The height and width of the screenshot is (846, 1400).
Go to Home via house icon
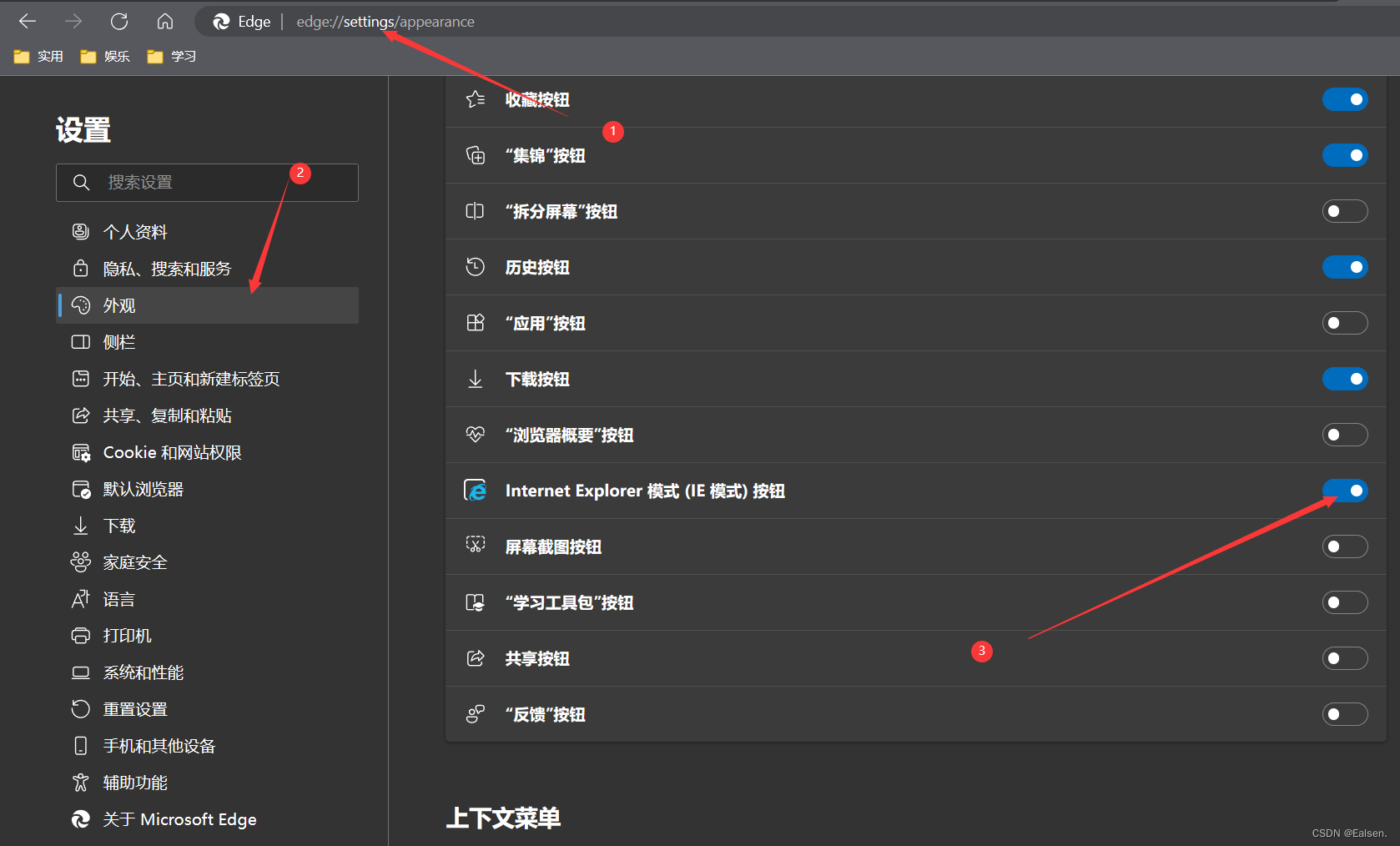165,22
